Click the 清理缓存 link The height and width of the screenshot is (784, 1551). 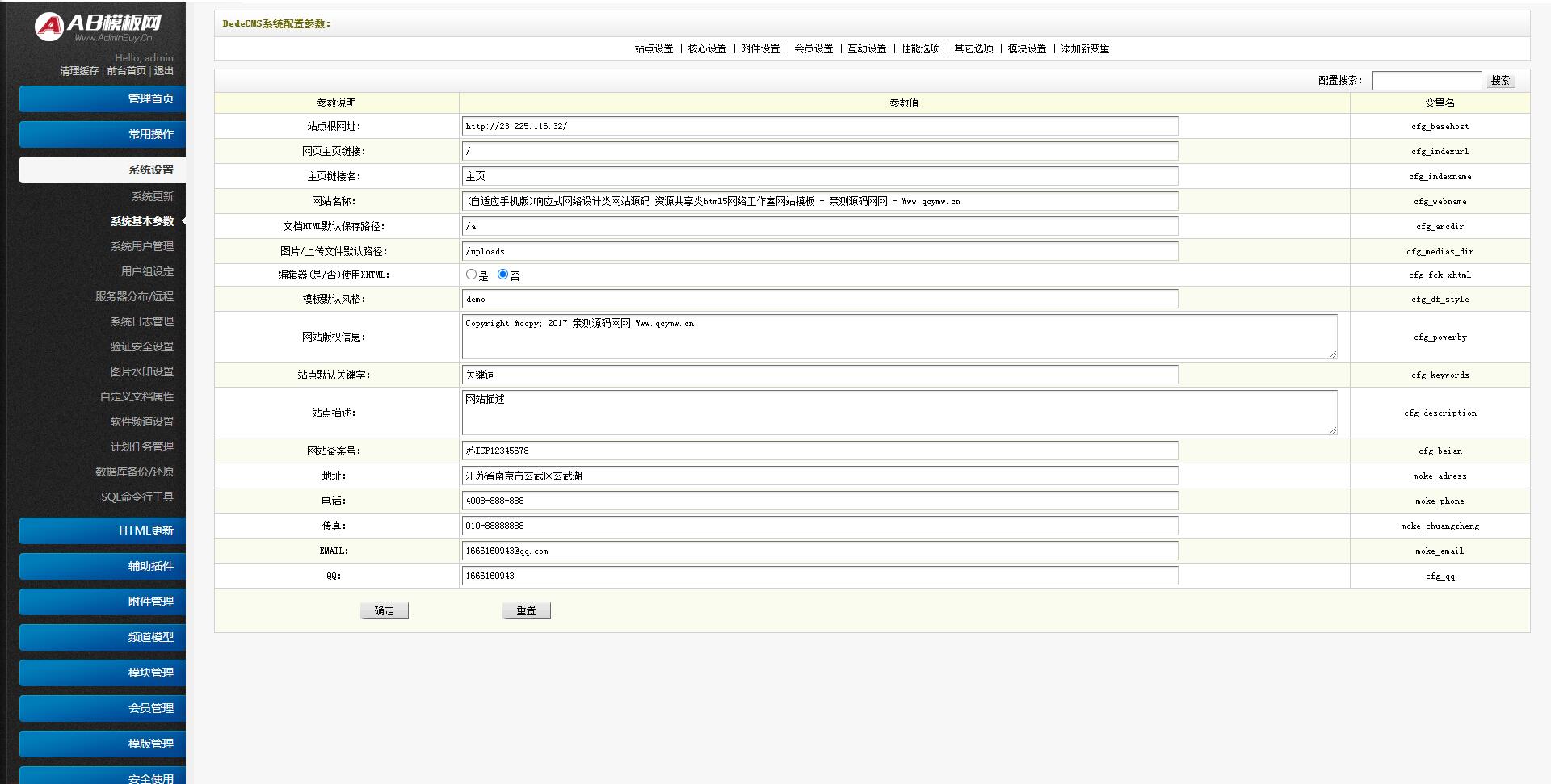[x=79, y=71]
